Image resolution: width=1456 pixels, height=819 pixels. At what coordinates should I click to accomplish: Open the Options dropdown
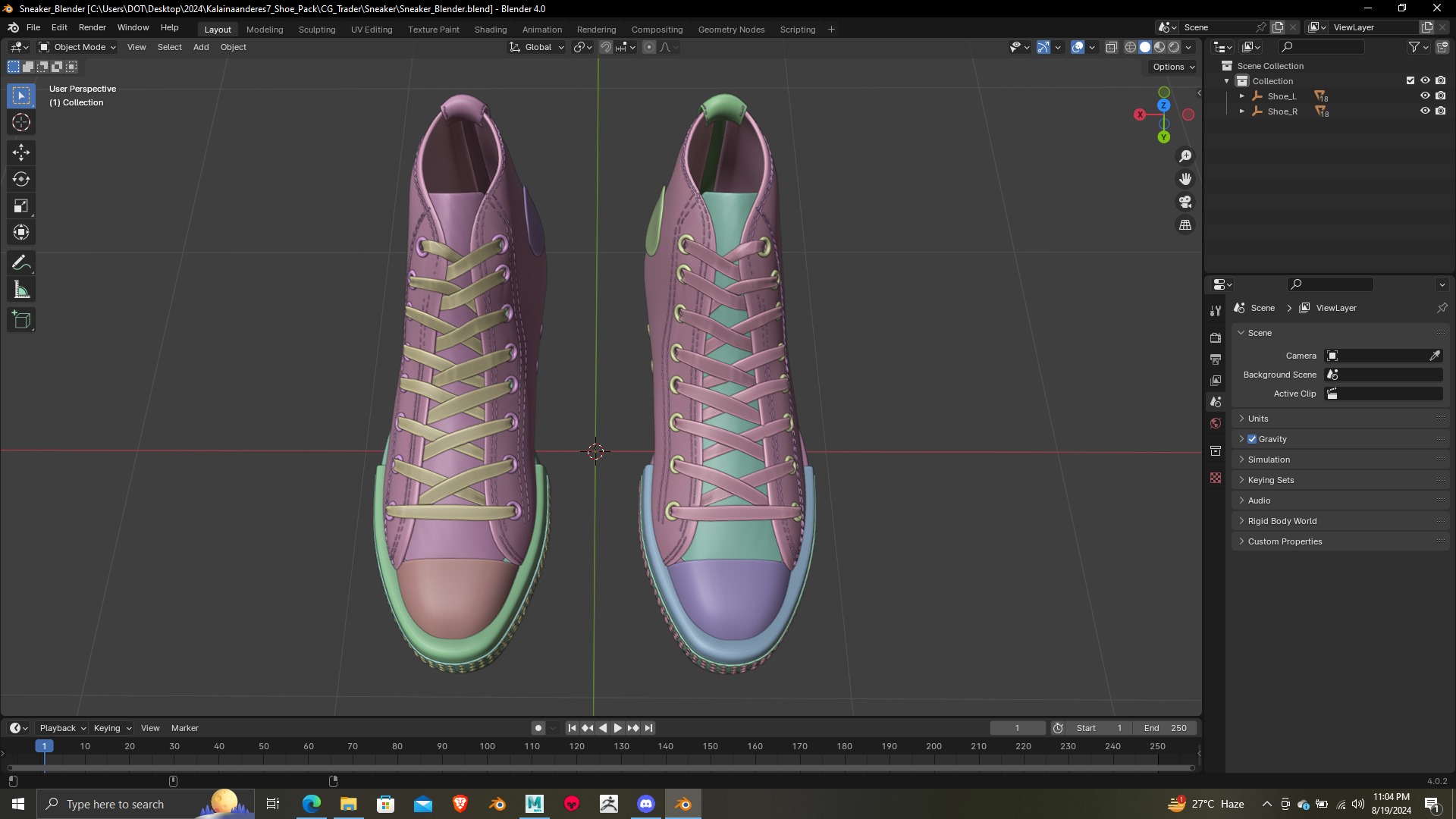coord(1173,67)
